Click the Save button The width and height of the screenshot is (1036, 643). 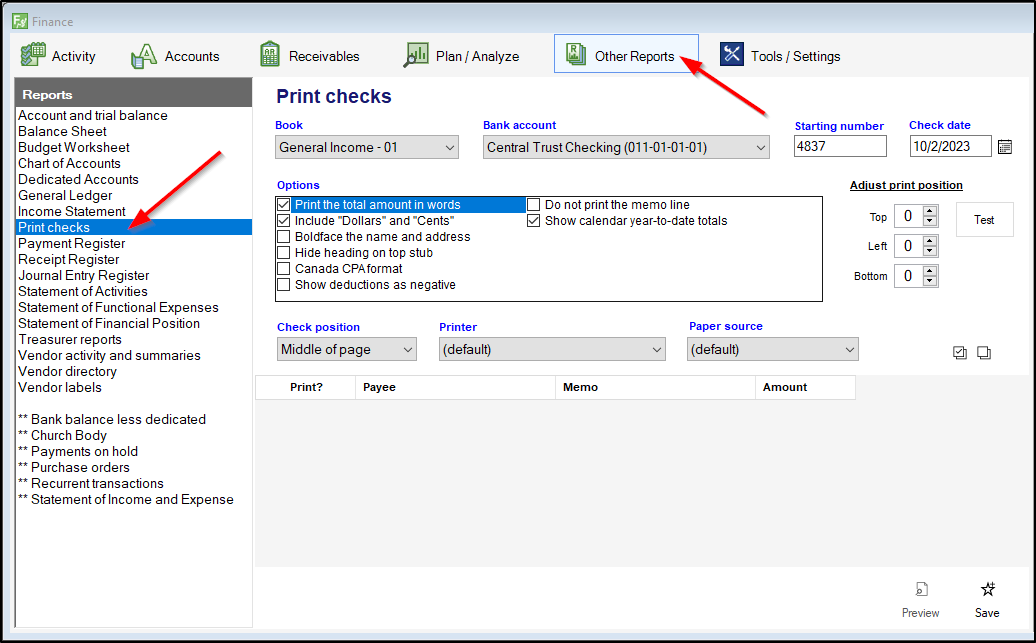(x=987, y=599)
